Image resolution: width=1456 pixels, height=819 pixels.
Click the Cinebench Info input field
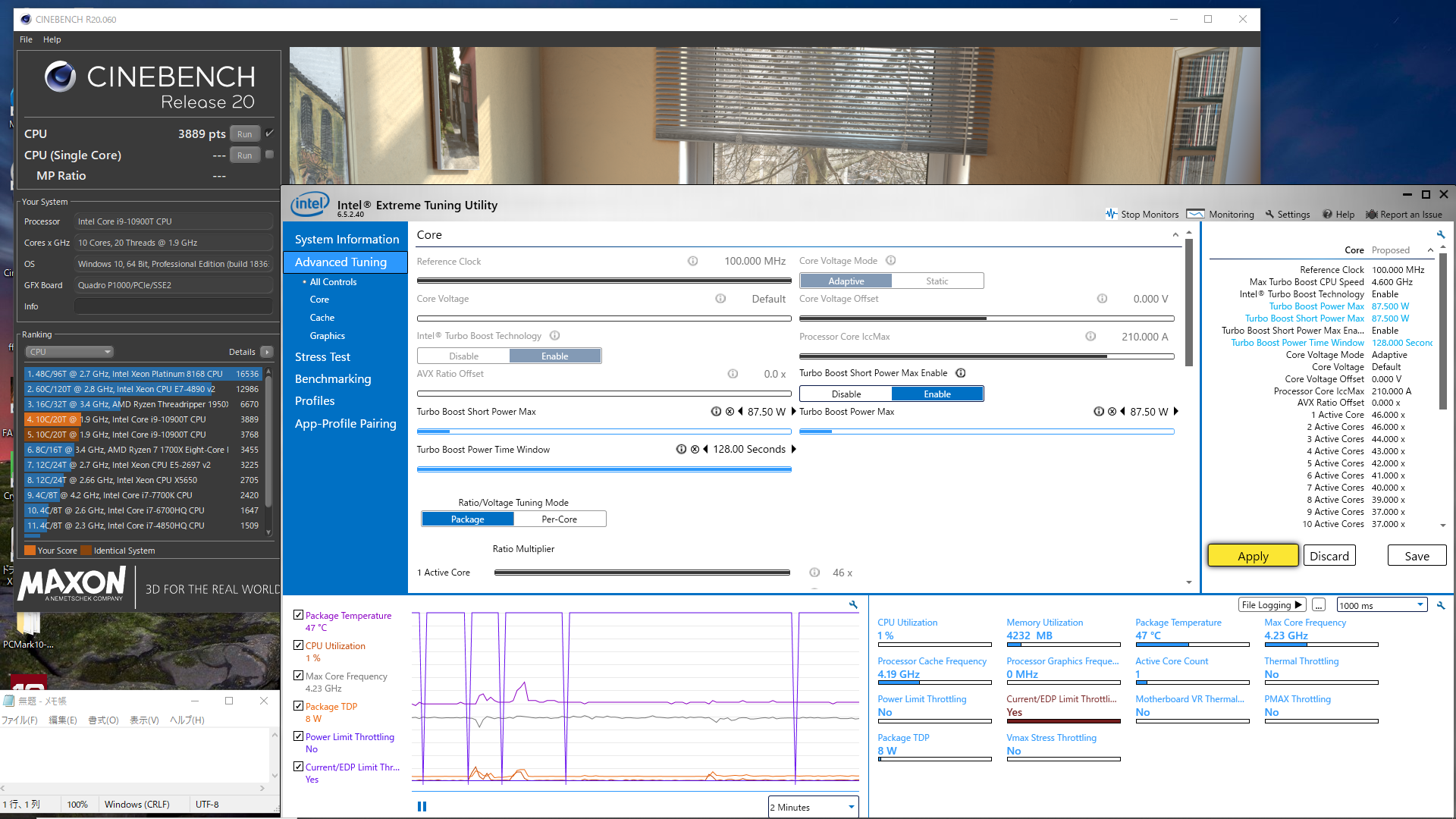[174, 306]
